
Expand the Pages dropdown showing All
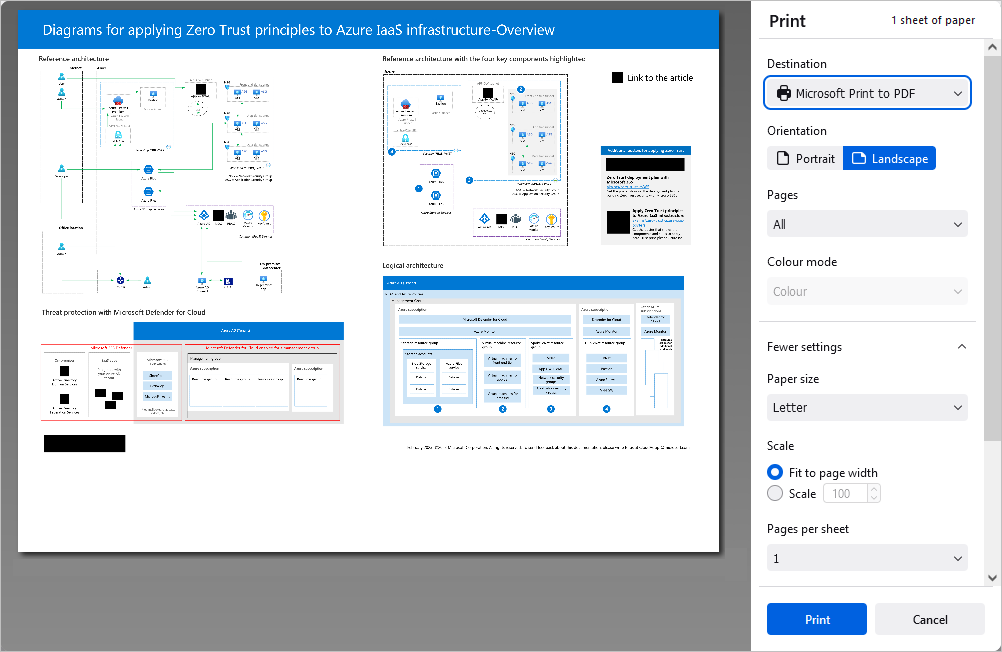(x=867, y=225)
